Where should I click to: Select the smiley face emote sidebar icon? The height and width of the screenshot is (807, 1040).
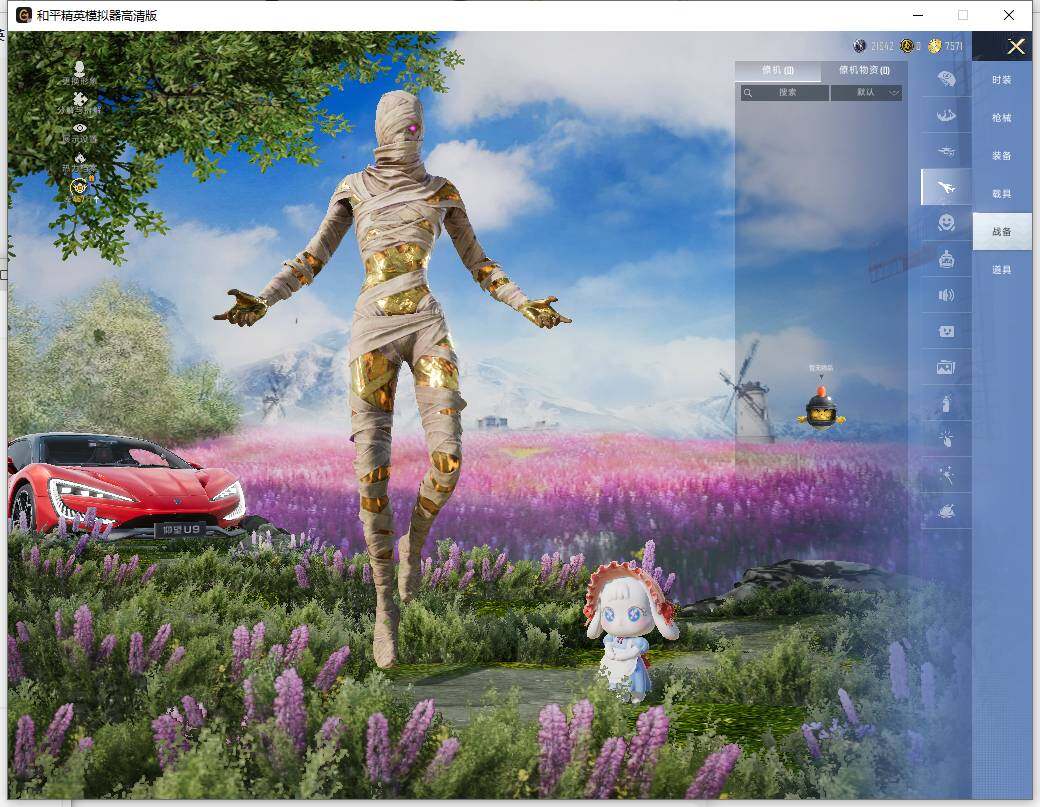(x=946, y=222)
